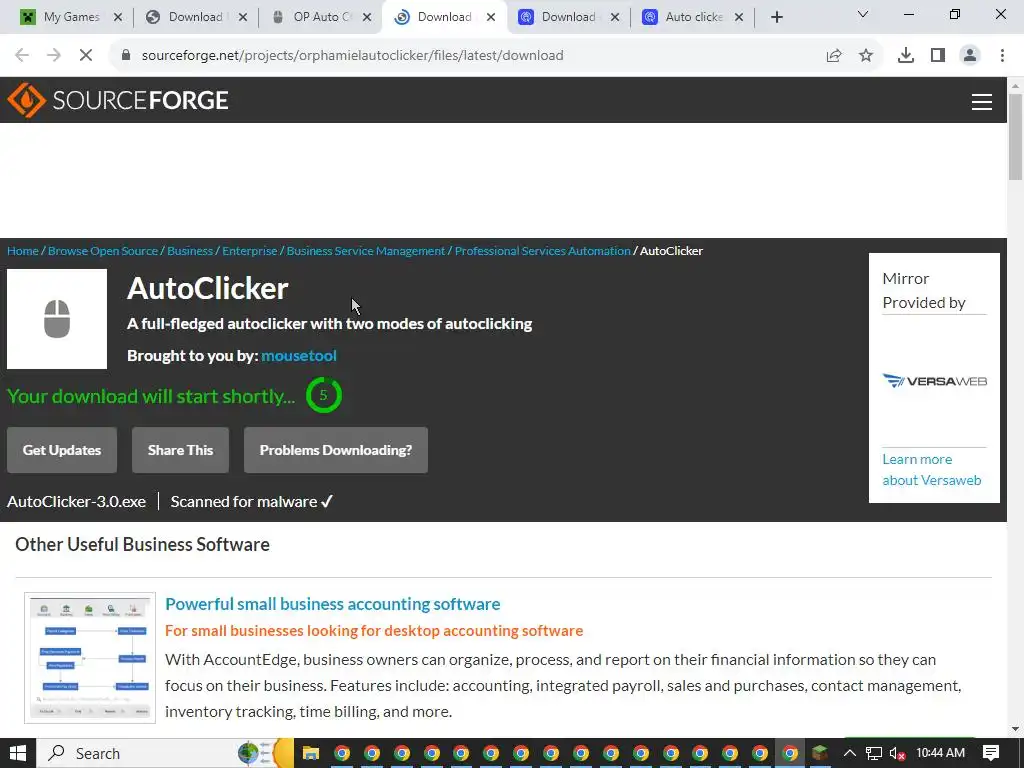Click the page vertical scrollbar thumb
The height and width of the screenshot is (768, 1024).
1015,136
